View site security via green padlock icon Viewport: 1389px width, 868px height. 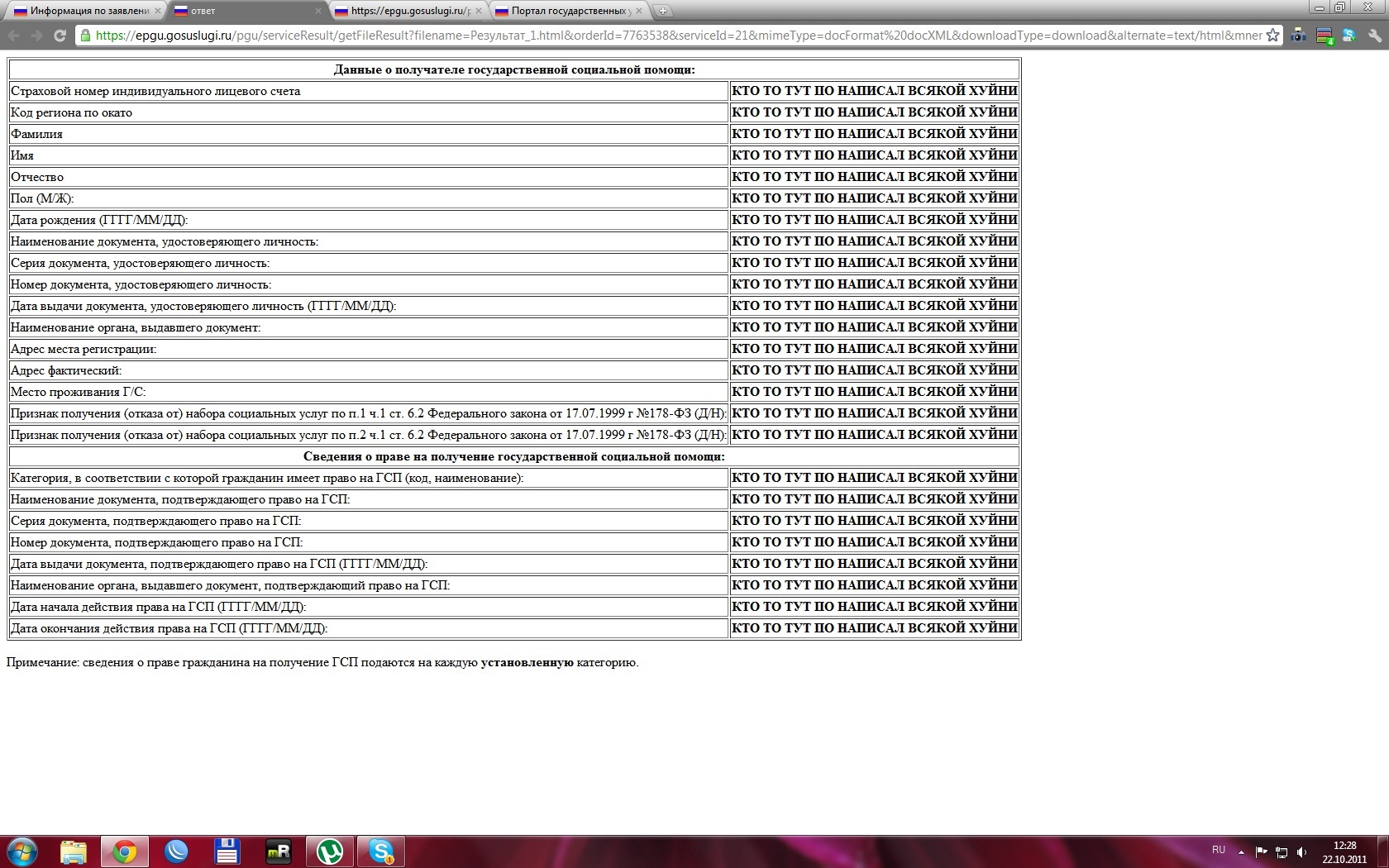[85, 36]
